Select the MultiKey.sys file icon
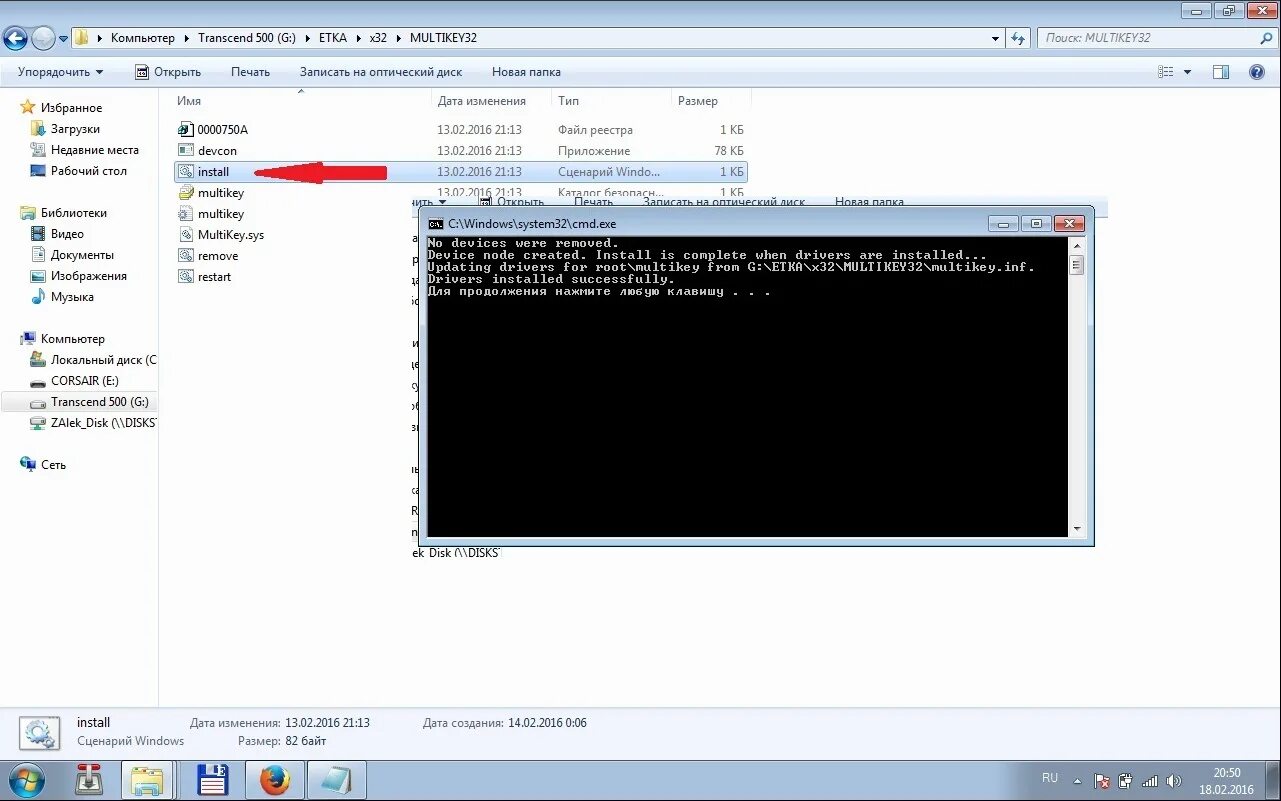 pos(185,234)
